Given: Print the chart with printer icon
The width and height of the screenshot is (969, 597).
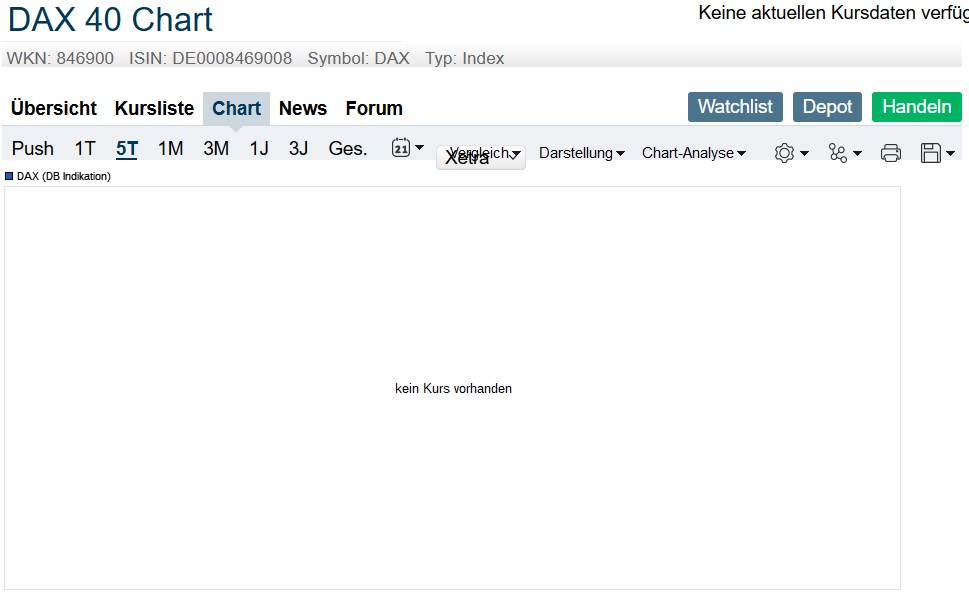Looking at the screenshot, I should point(891,153).
